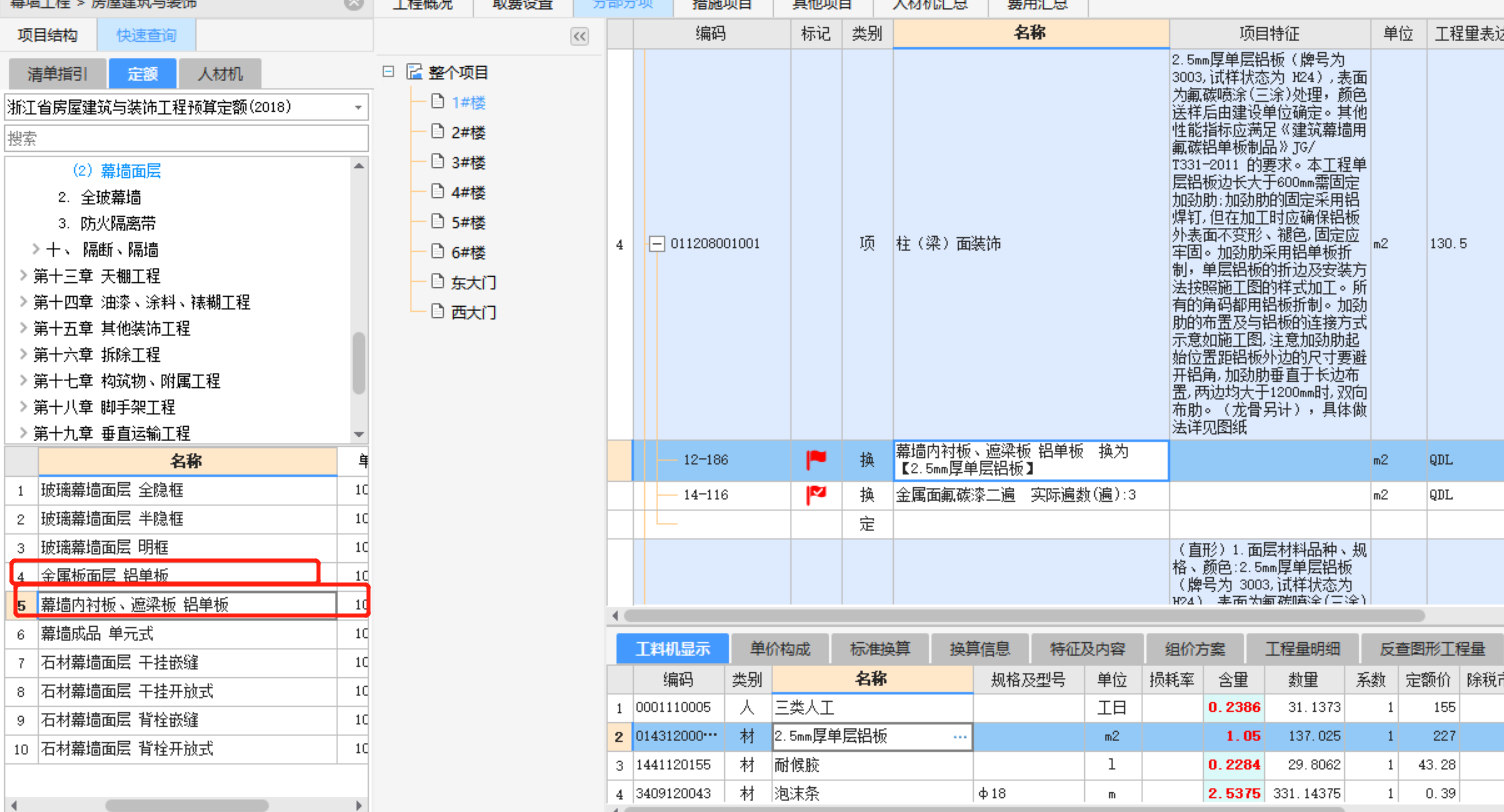Viewport: 1504px width, 812px height.
Task: Click the bill table horizontal scrollbar
Action: (x=1023, y=616)
